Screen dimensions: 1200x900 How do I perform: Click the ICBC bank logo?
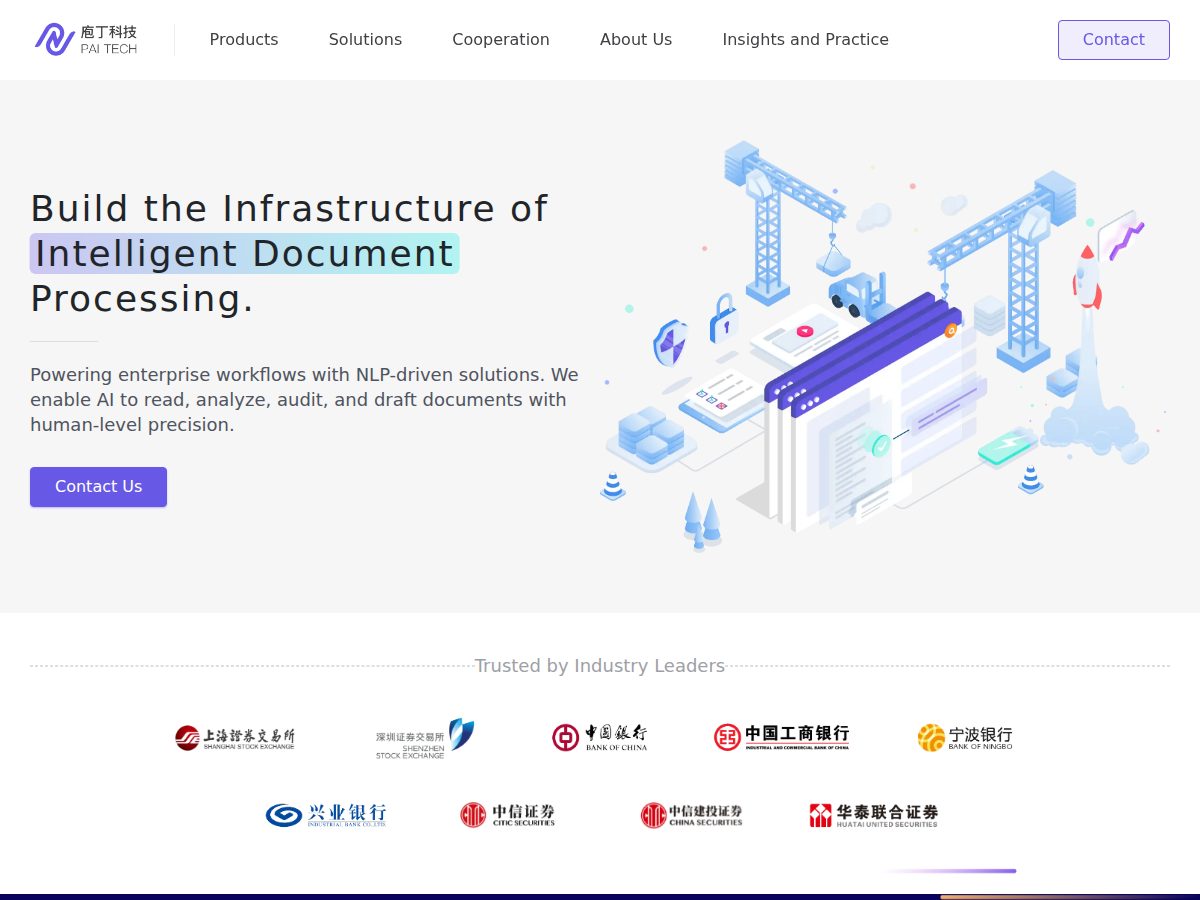coord(782,738)
